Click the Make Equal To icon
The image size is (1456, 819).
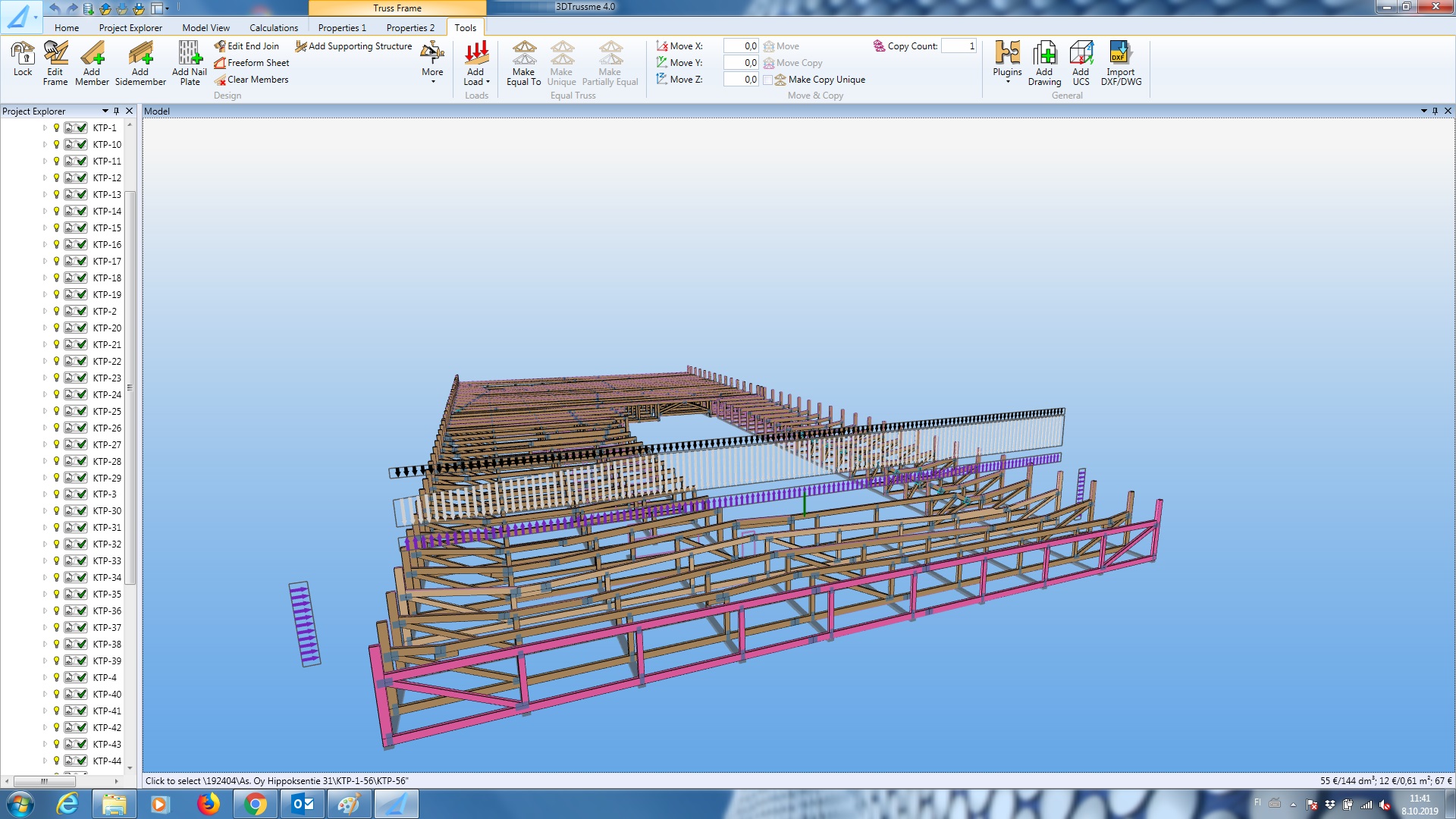tap(523, 54)
